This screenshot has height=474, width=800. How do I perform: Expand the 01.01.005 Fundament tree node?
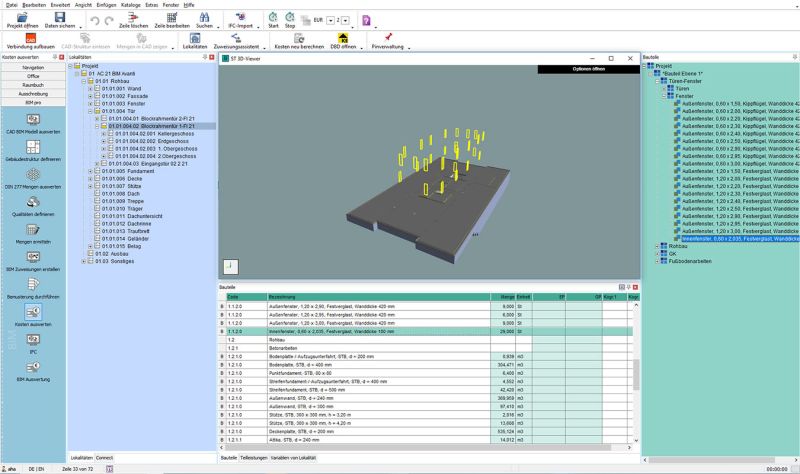[88, 170]
